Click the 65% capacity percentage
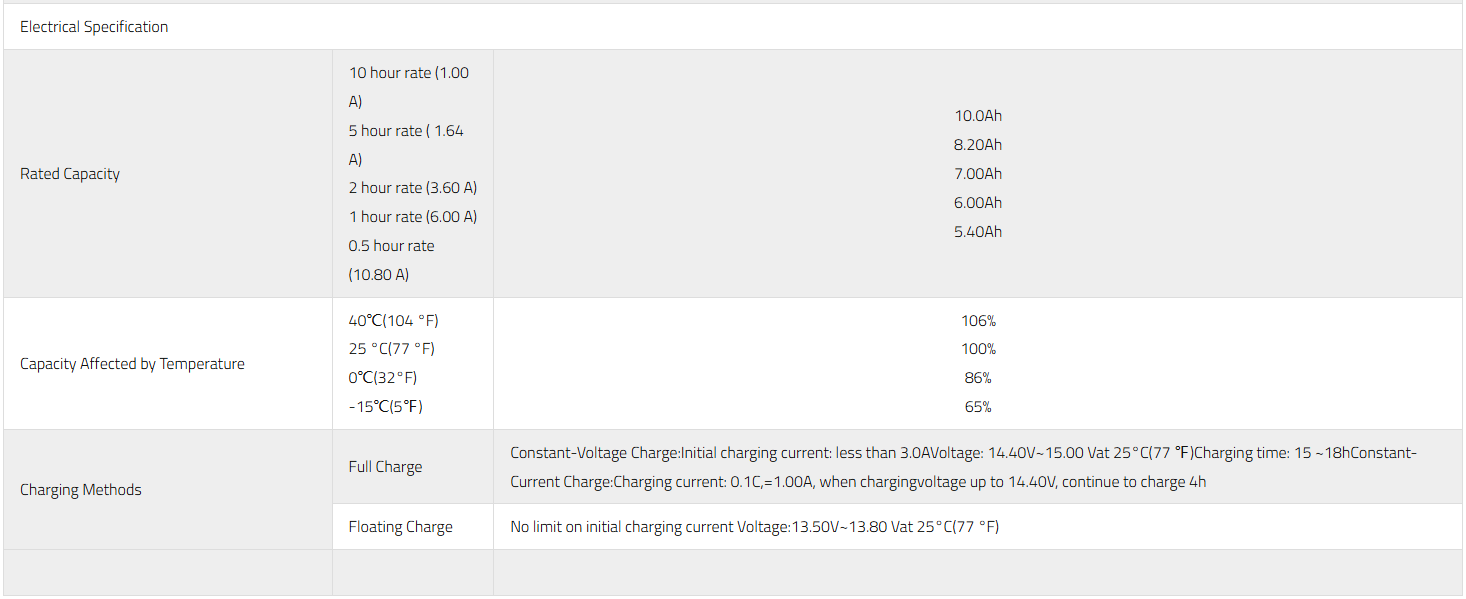Image resolution: width=1466 pixels, height=599 pixels. point(978,407)
